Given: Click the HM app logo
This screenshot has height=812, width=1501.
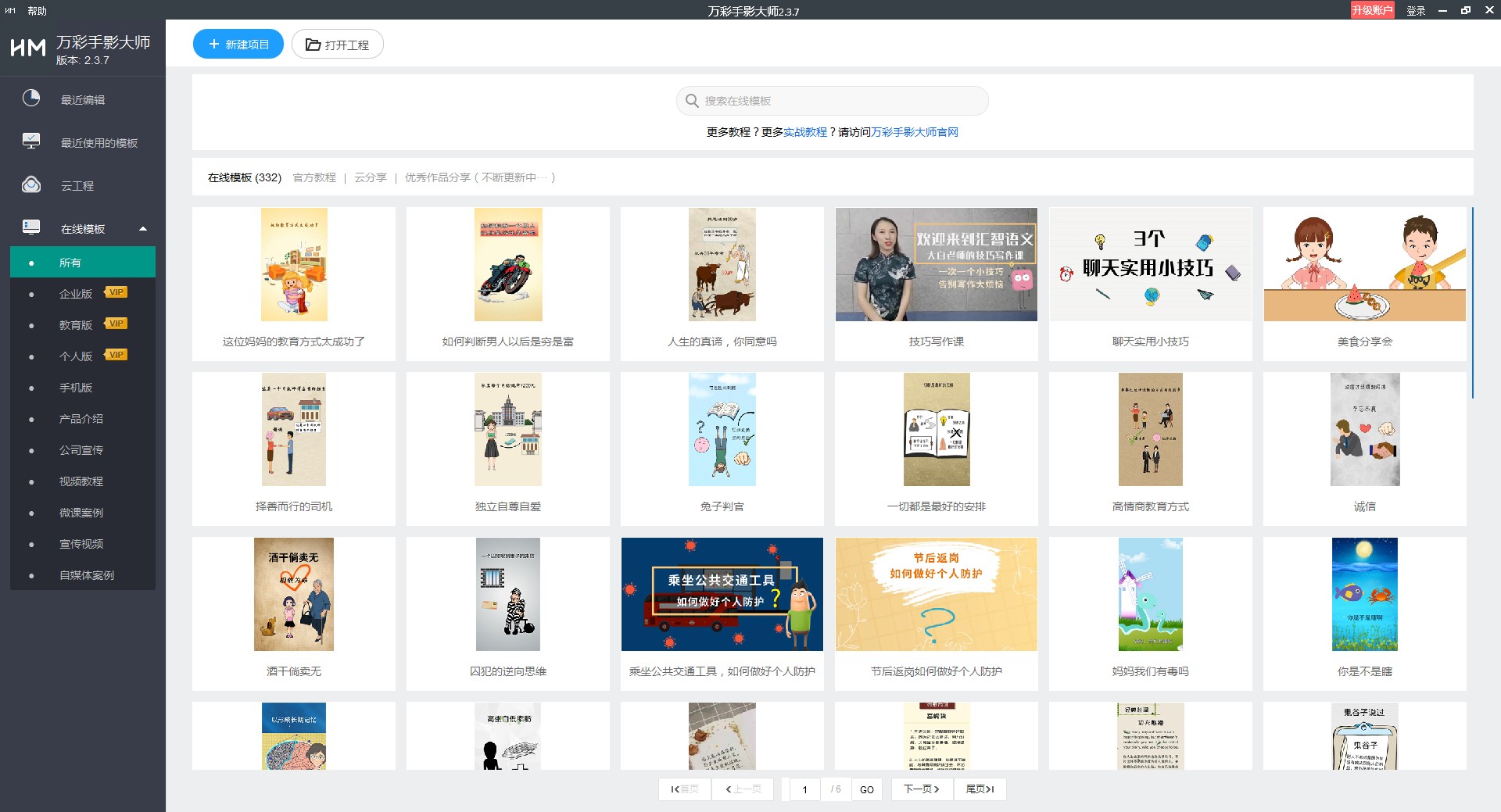Looking at the screenshot, I should click(x=28, y=48).
